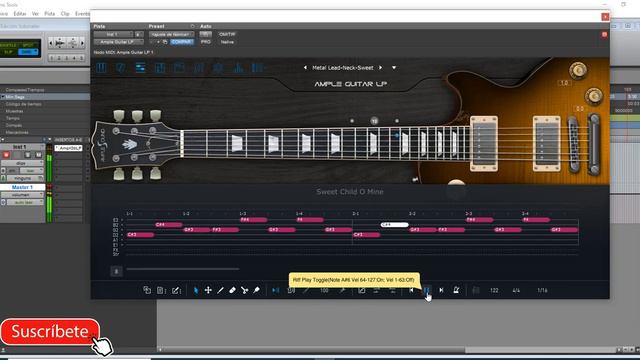Image resolution: width=640 pixels, height=360 pixels.
Task: Click the COMPARE button in plugin header
Action: pyautogui.click(x=182, y=42)
